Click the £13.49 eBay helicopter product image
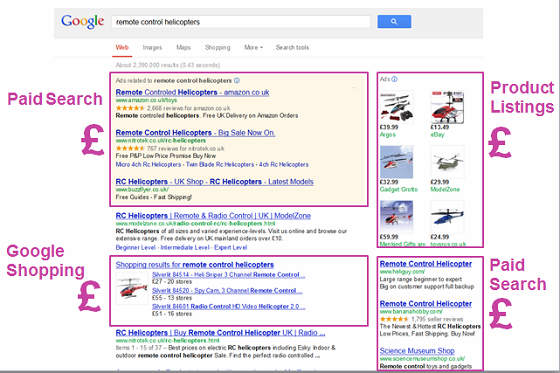 tap(448, 106)
